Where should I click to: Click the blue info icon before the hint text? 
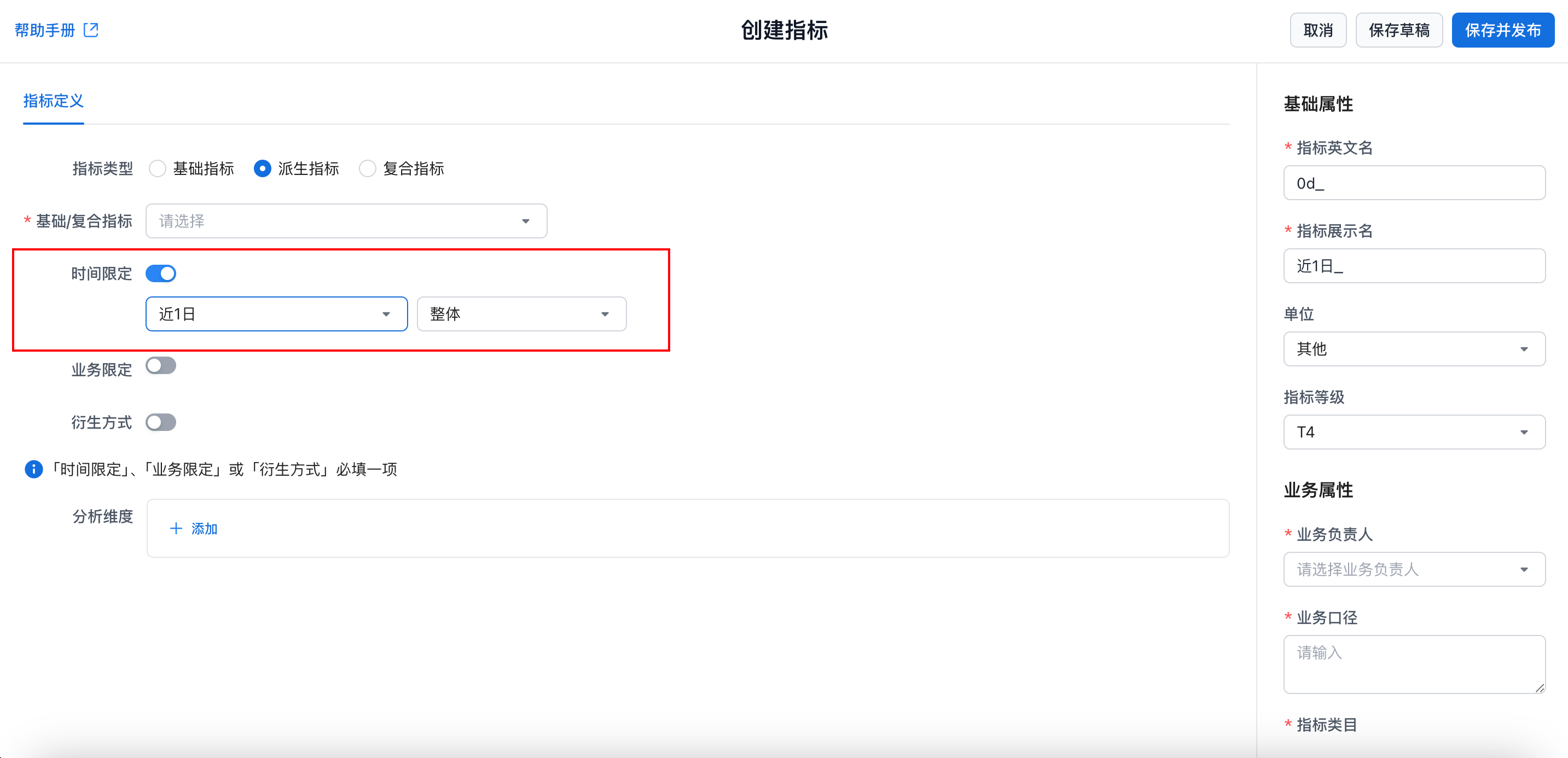point(33,469)
